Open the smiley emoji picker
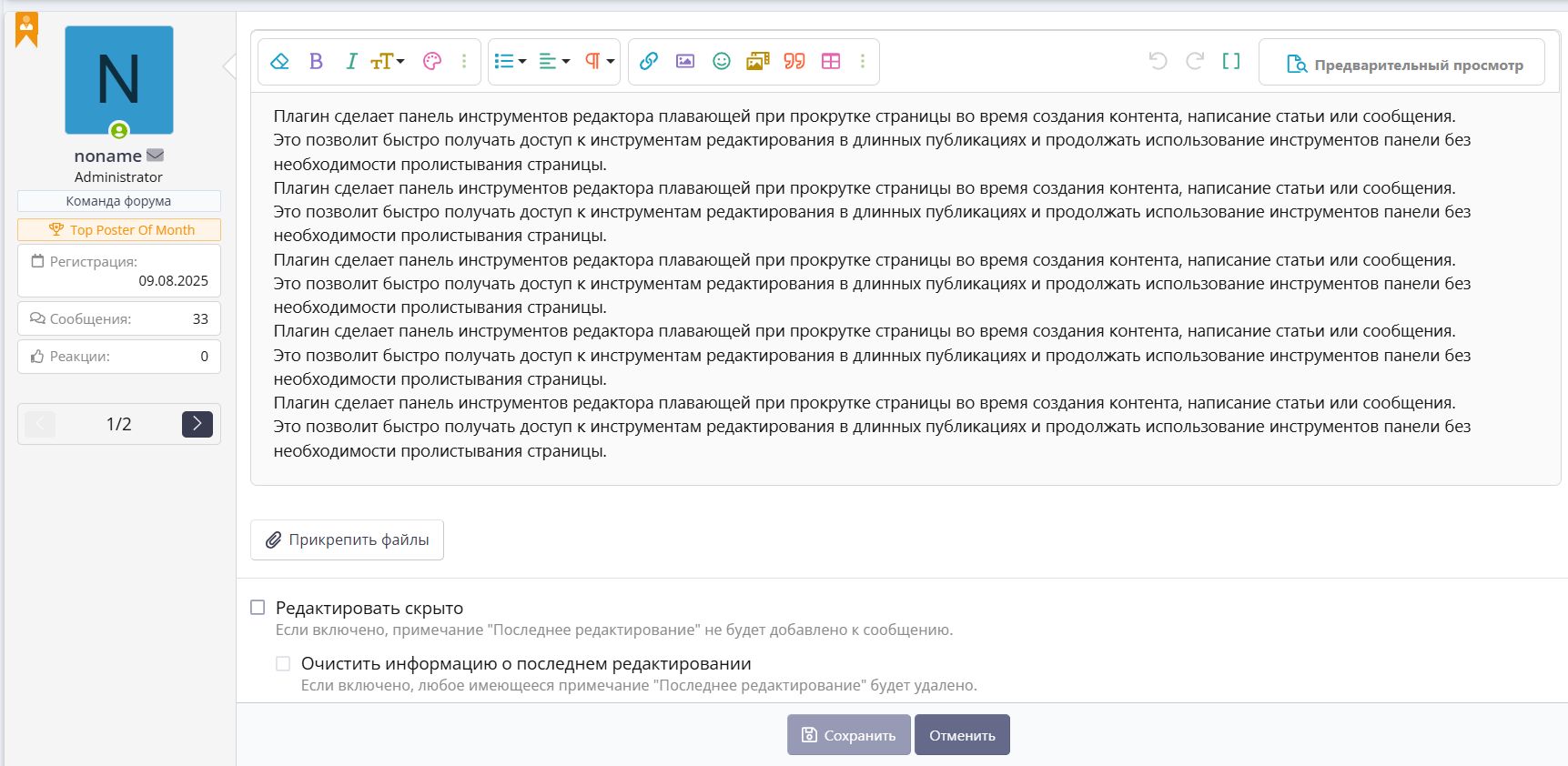The image size is (1568, 766). (722, 61)
